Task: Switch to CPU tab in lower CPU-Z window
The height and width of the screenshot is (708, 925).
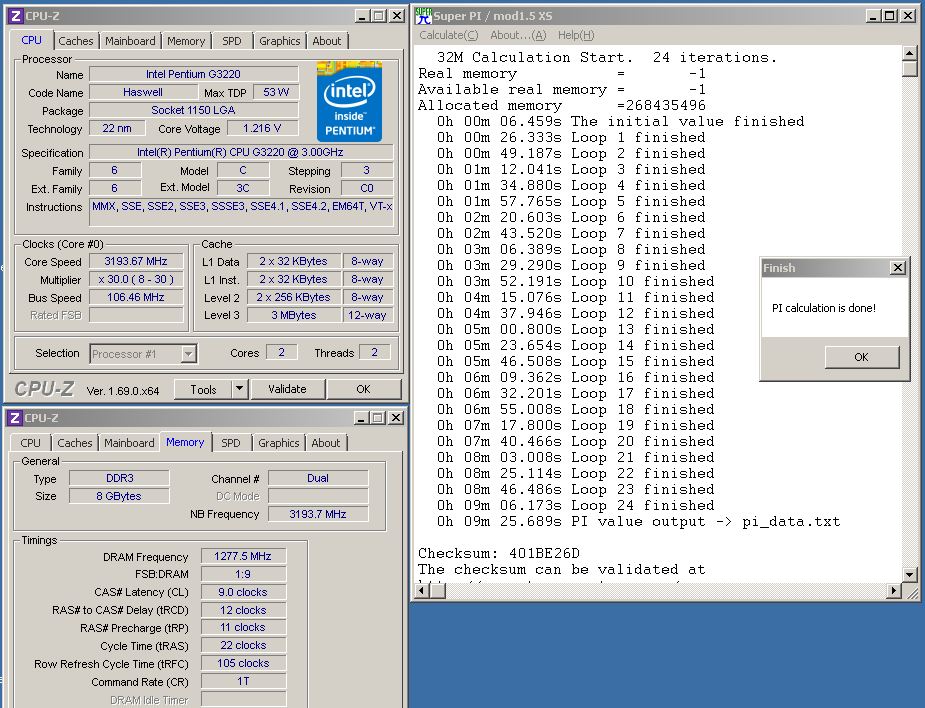Action: point(31,442)
